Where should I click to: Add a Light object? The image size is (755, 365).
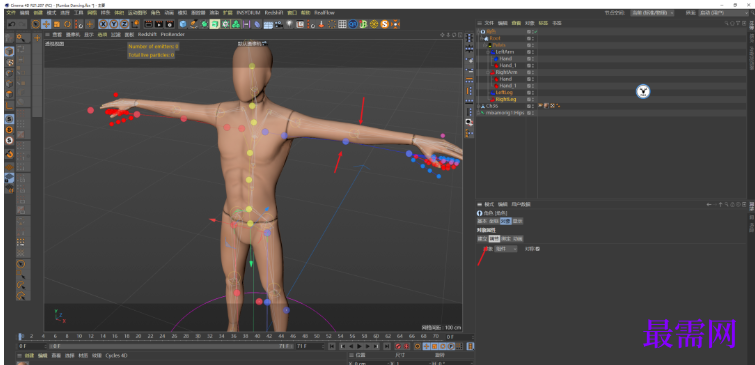(x=289, y=24)
